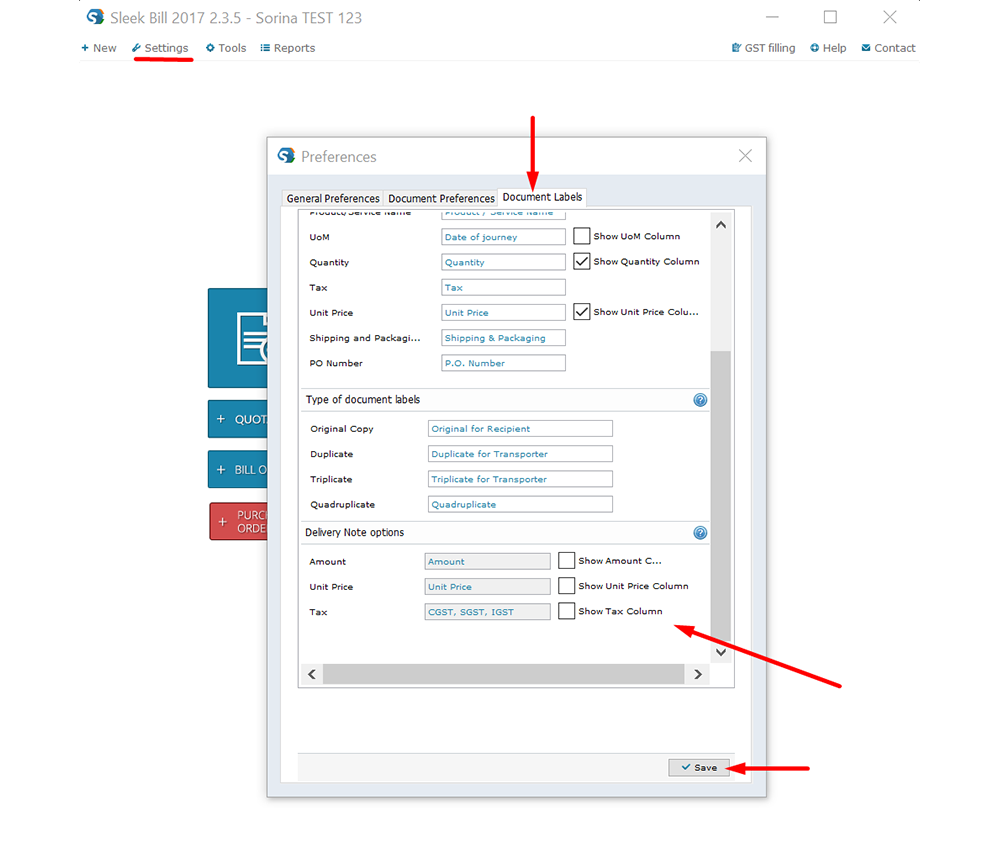Close the Preferences dialog
Screen dimensions: 1000x855
[745, 156]
